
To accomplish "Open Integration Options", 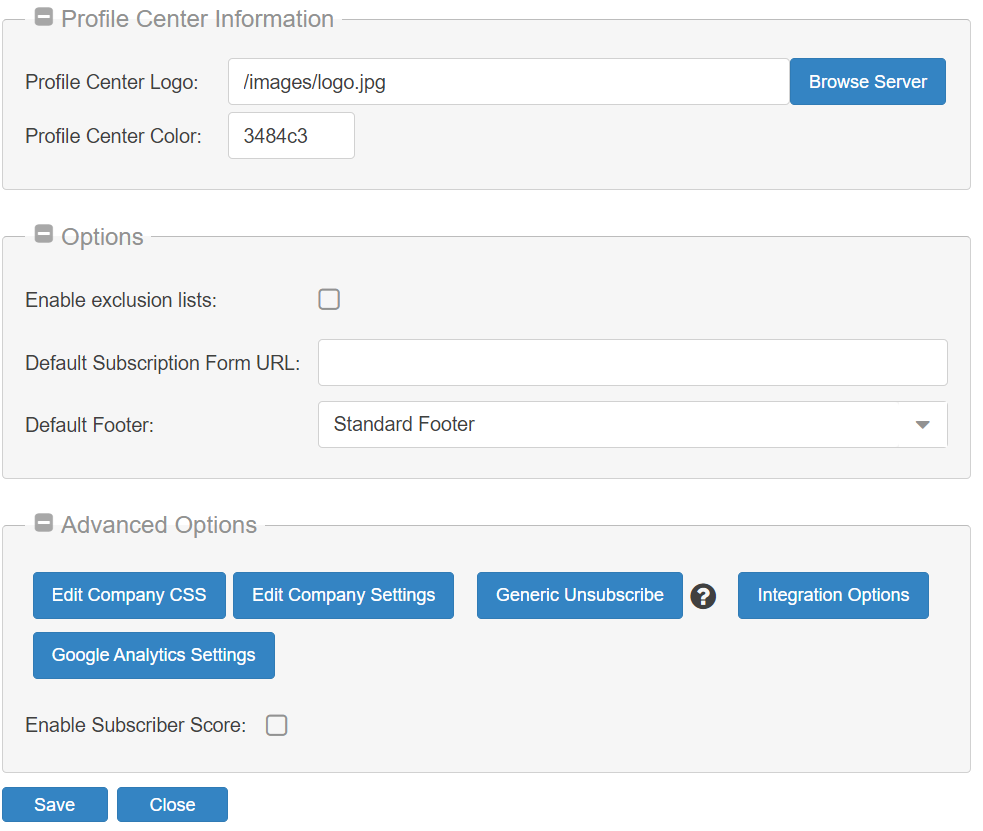I will point(833,595).
